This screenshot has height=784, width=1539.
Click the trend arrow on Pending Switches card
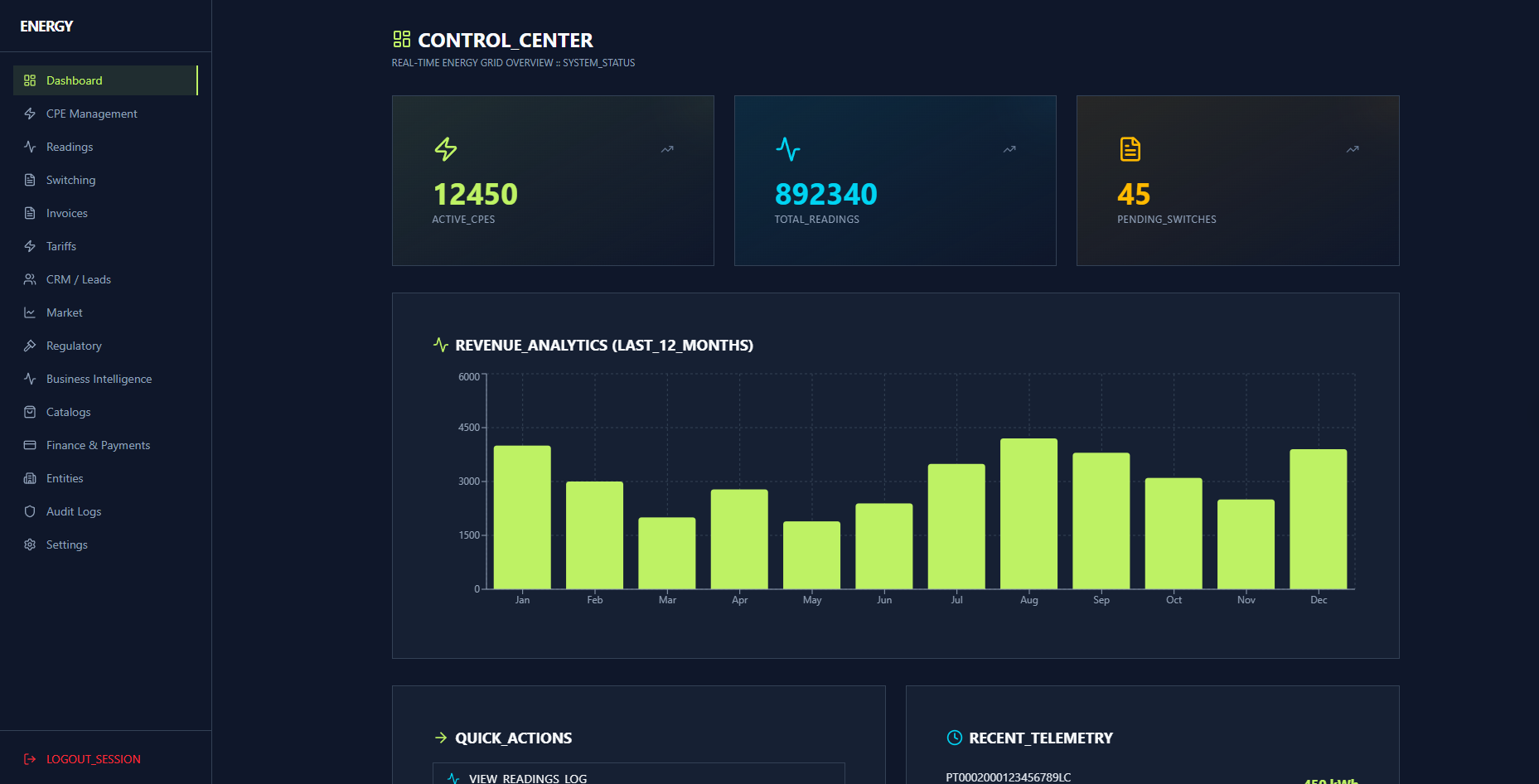coord(1353,149)
